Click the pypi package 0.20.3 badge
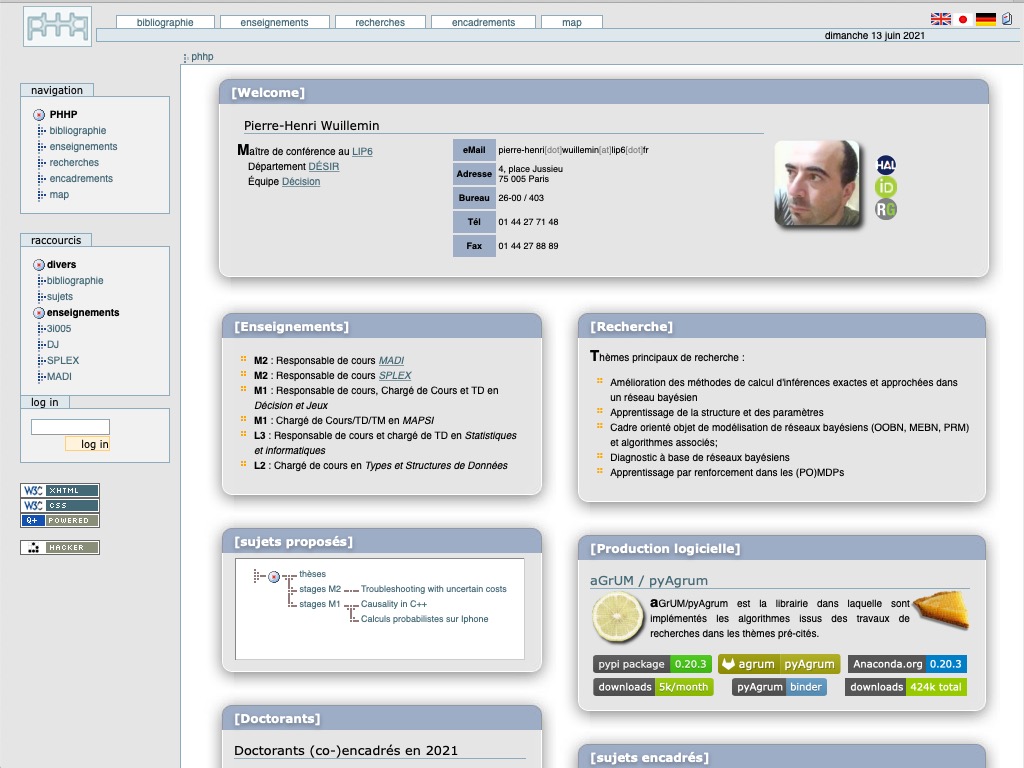The image size is (1024, 768). pos(652,664)
